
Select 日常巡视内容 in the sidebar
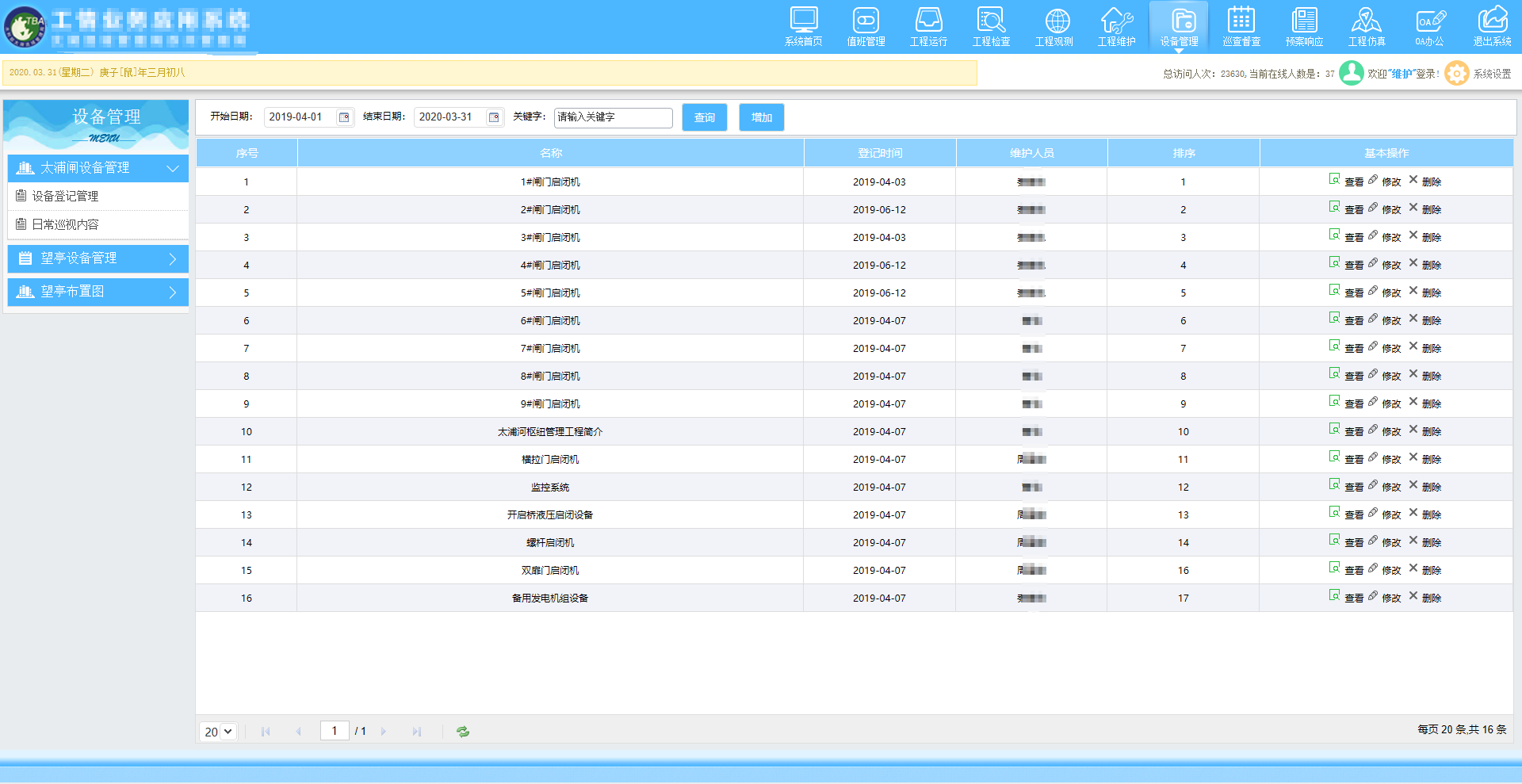(65, 224)
